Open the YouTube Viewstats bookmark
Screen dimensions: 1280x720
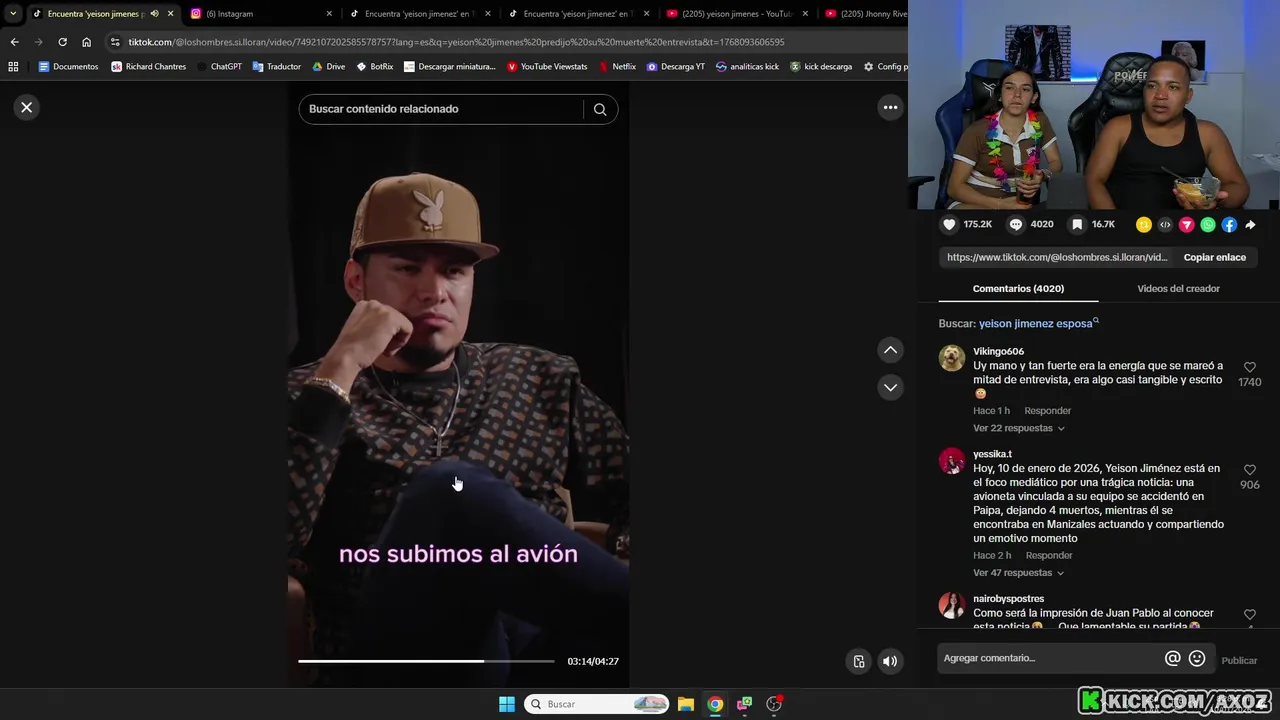(x=547, y=67)
